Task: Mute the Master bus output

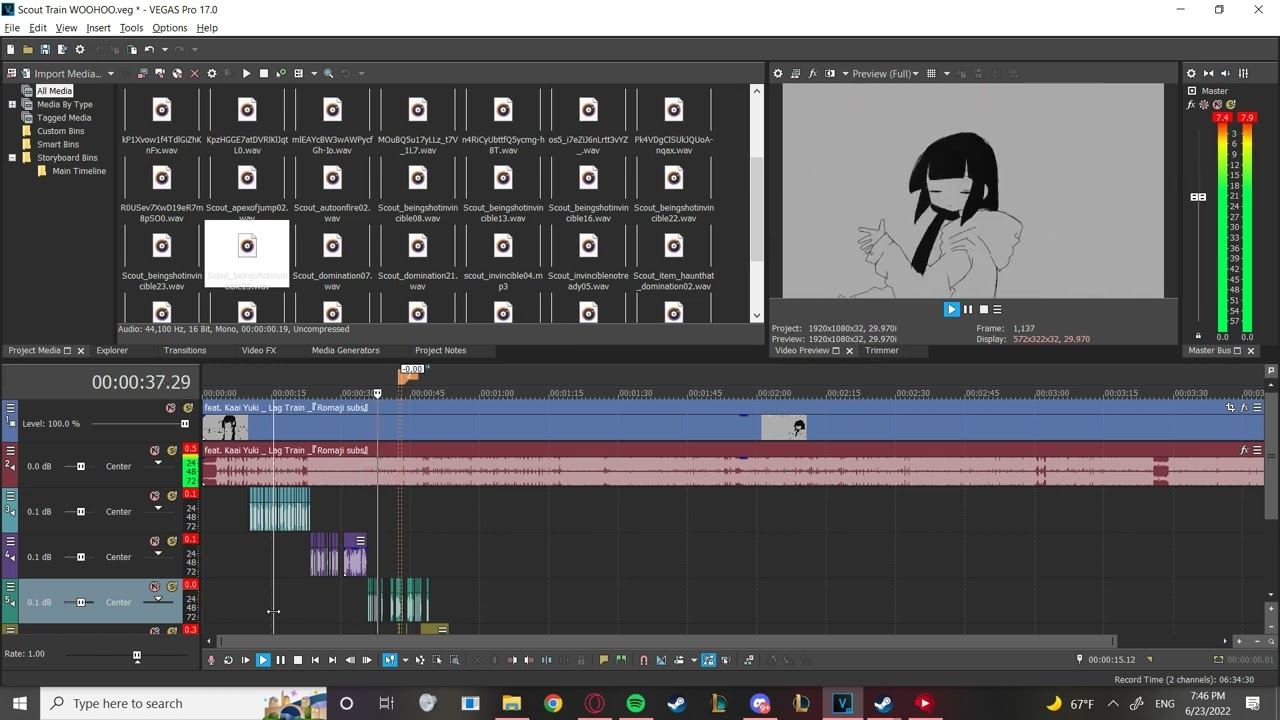Action: coord(1218,104)
